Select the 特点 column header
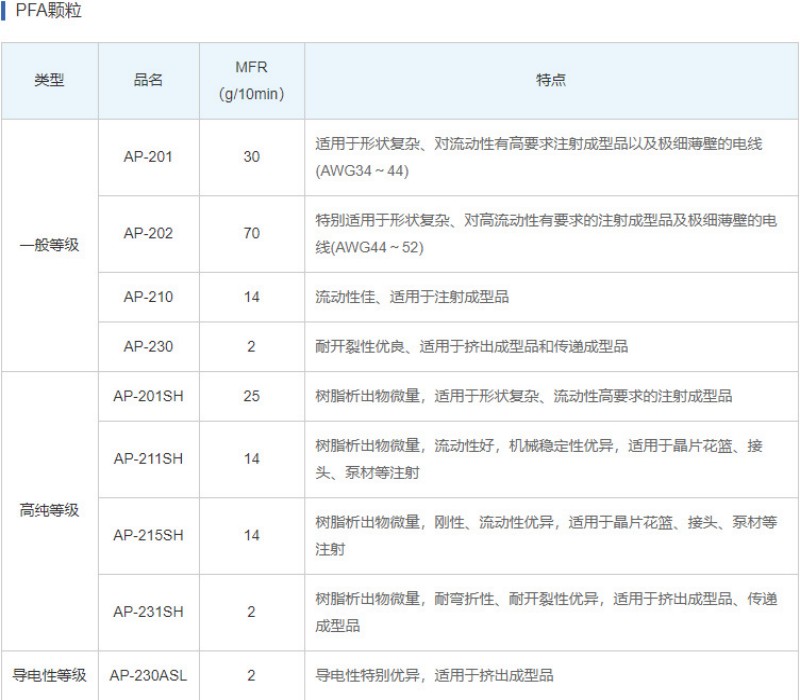 [550, 81]
